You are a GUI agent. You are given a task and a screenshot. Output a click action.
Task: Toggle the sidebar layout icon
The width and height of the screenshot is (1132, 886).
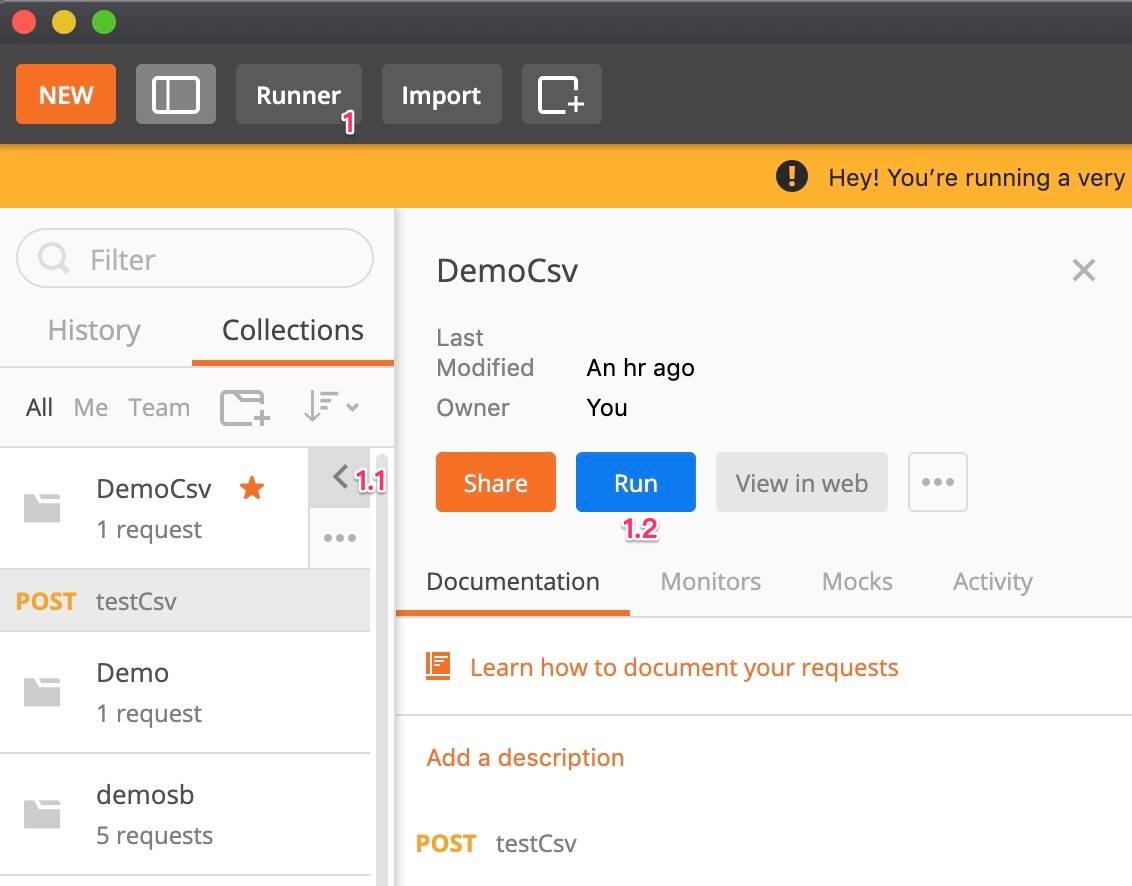tap(175, 95)
